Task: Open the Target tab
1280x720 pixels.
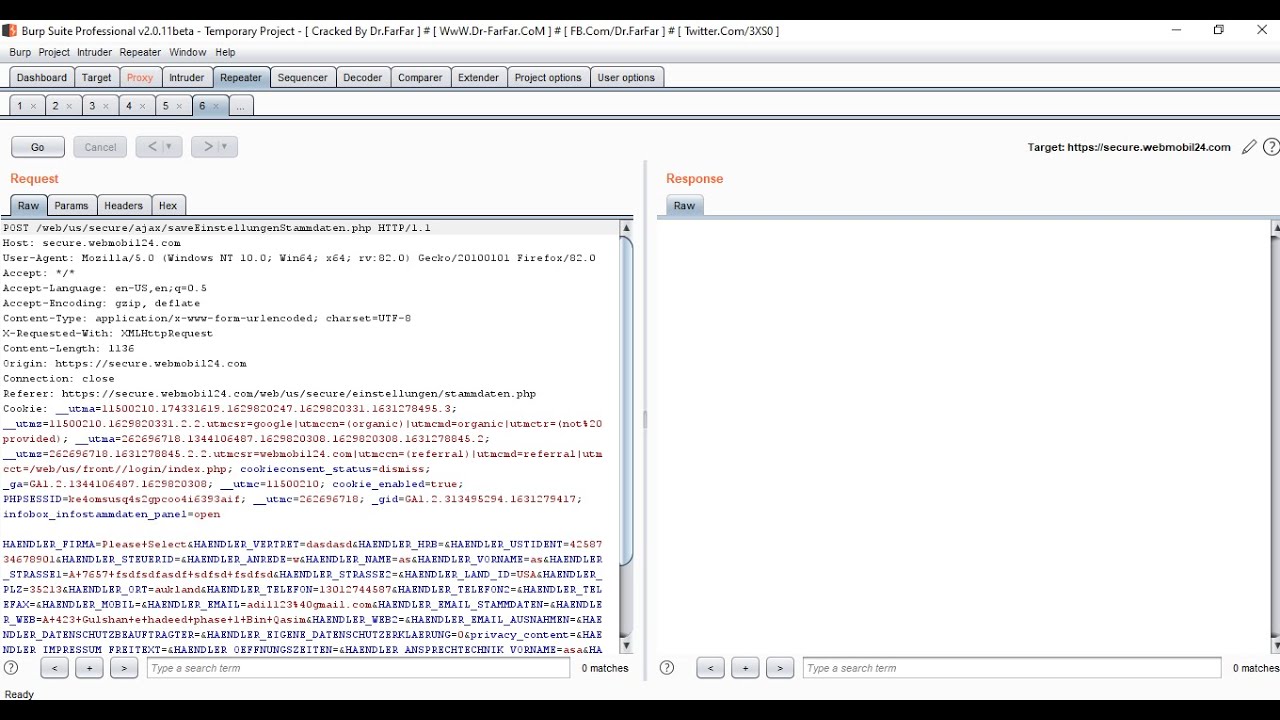Action: tap(97, 78)
